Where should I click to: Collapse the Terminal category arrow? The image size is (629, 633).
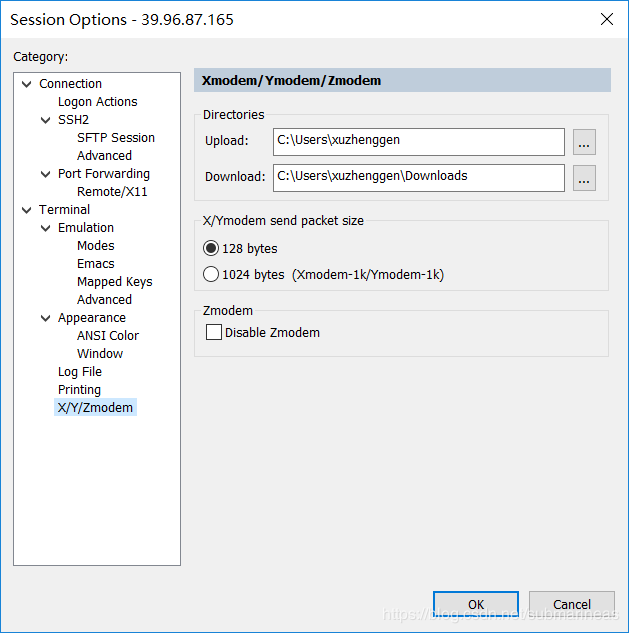click(x=27, y=210)
